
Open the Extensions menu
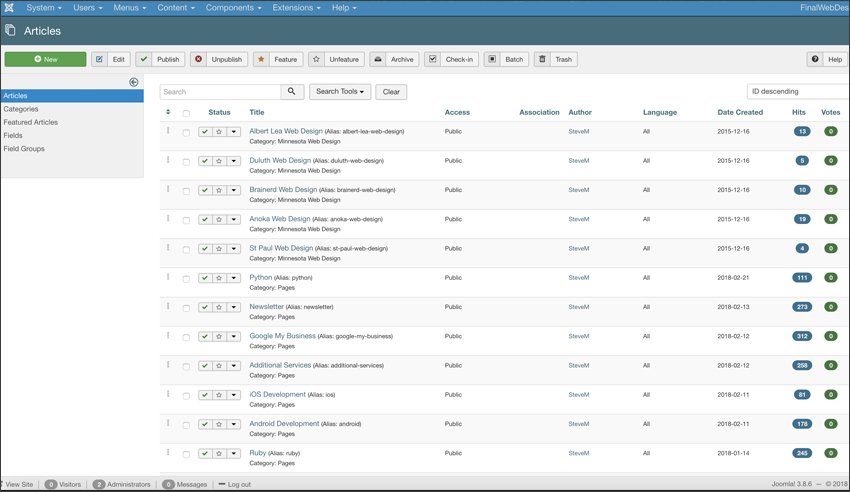296,8
